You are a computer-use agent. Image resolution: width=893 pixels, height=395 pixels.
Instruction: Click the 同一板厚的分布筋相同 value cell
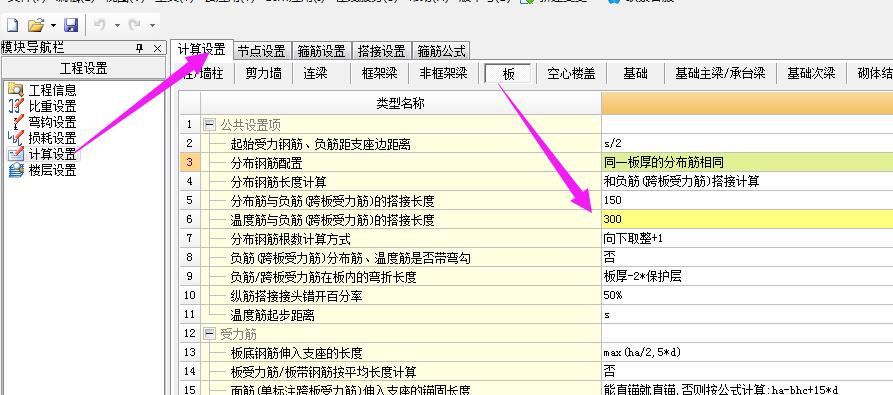[747, 163]
